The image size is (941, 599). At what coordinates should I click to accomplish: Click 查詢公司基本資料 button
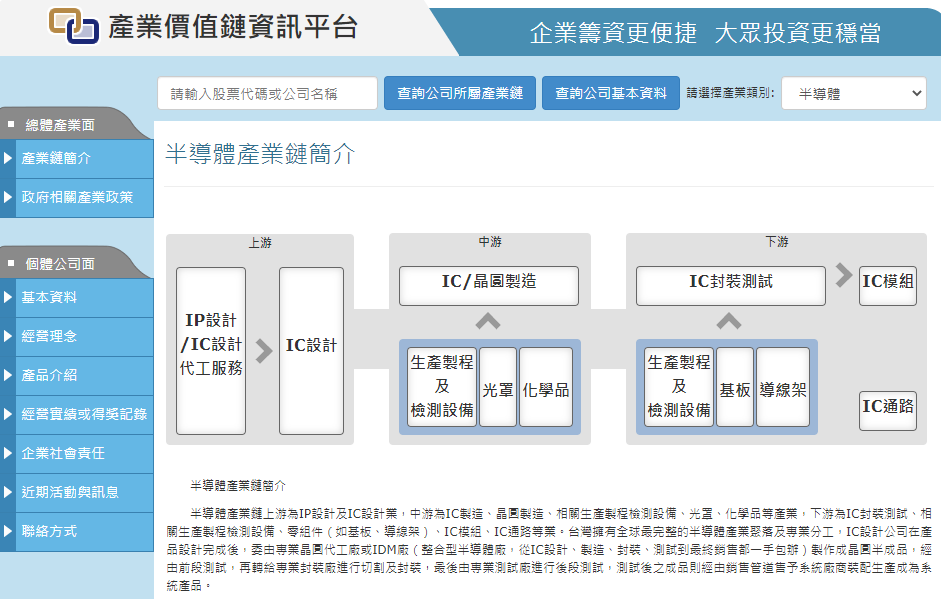click(x=610, y=93)
